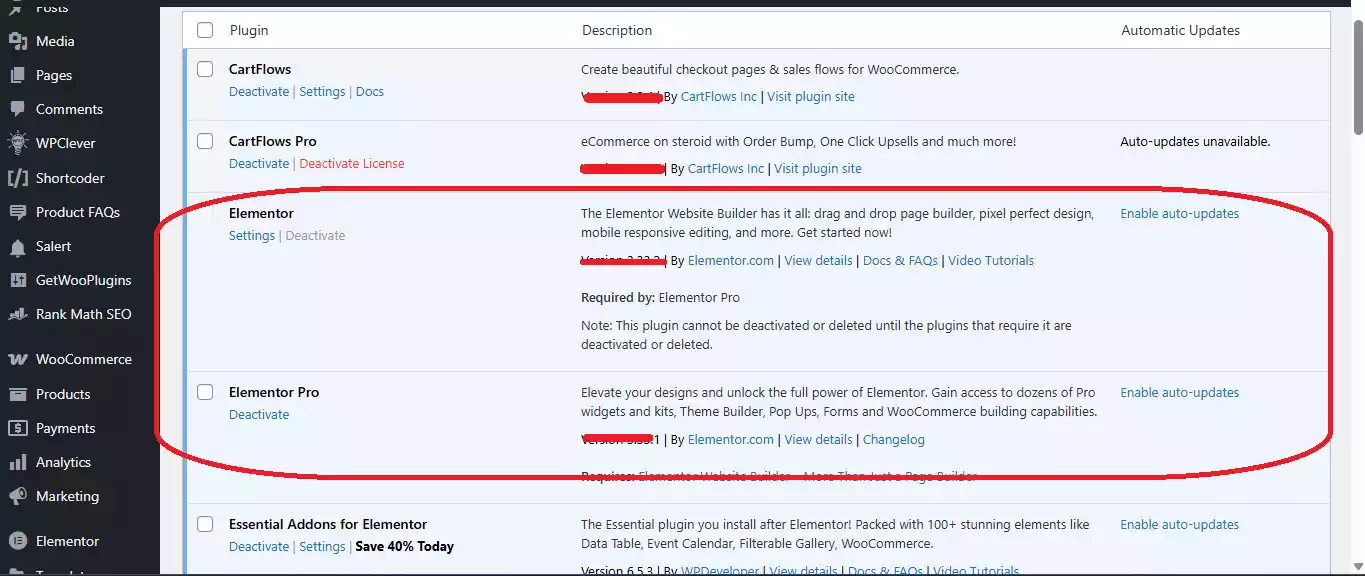Screen dimensions: 1365x576
Task: Deactivate Essential Addons for Elementor
Action: 259,546
